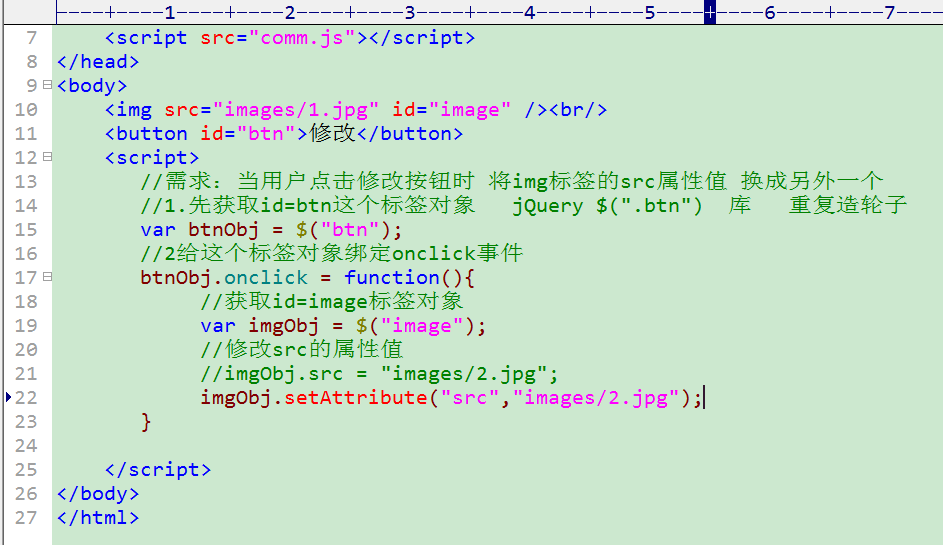Viewport: 943px width, 545px height.
Task: Click the opening <script> tag on line 12
Action: coord(152,158)
